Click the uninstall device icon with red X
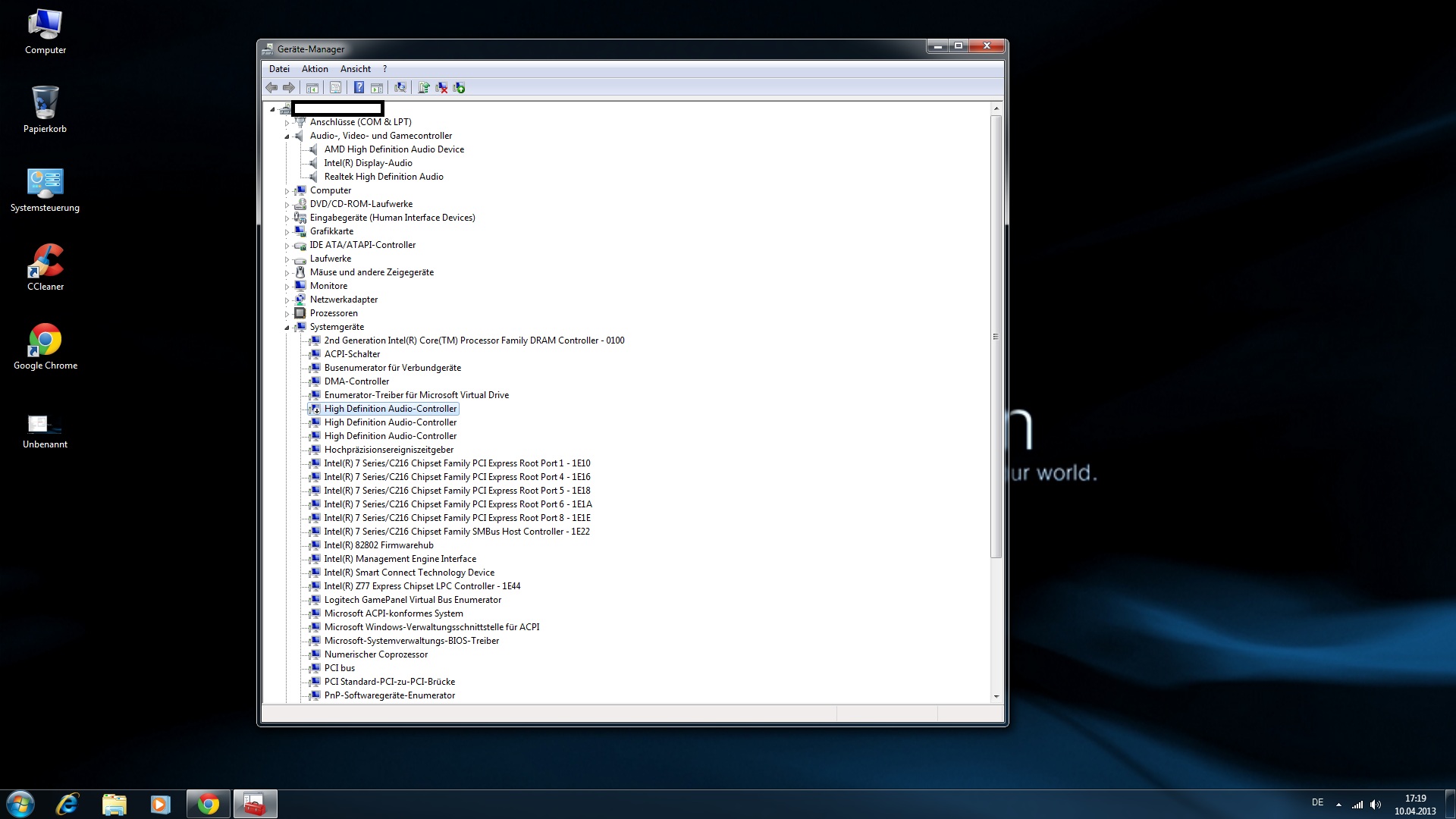 tap(441, 88)
